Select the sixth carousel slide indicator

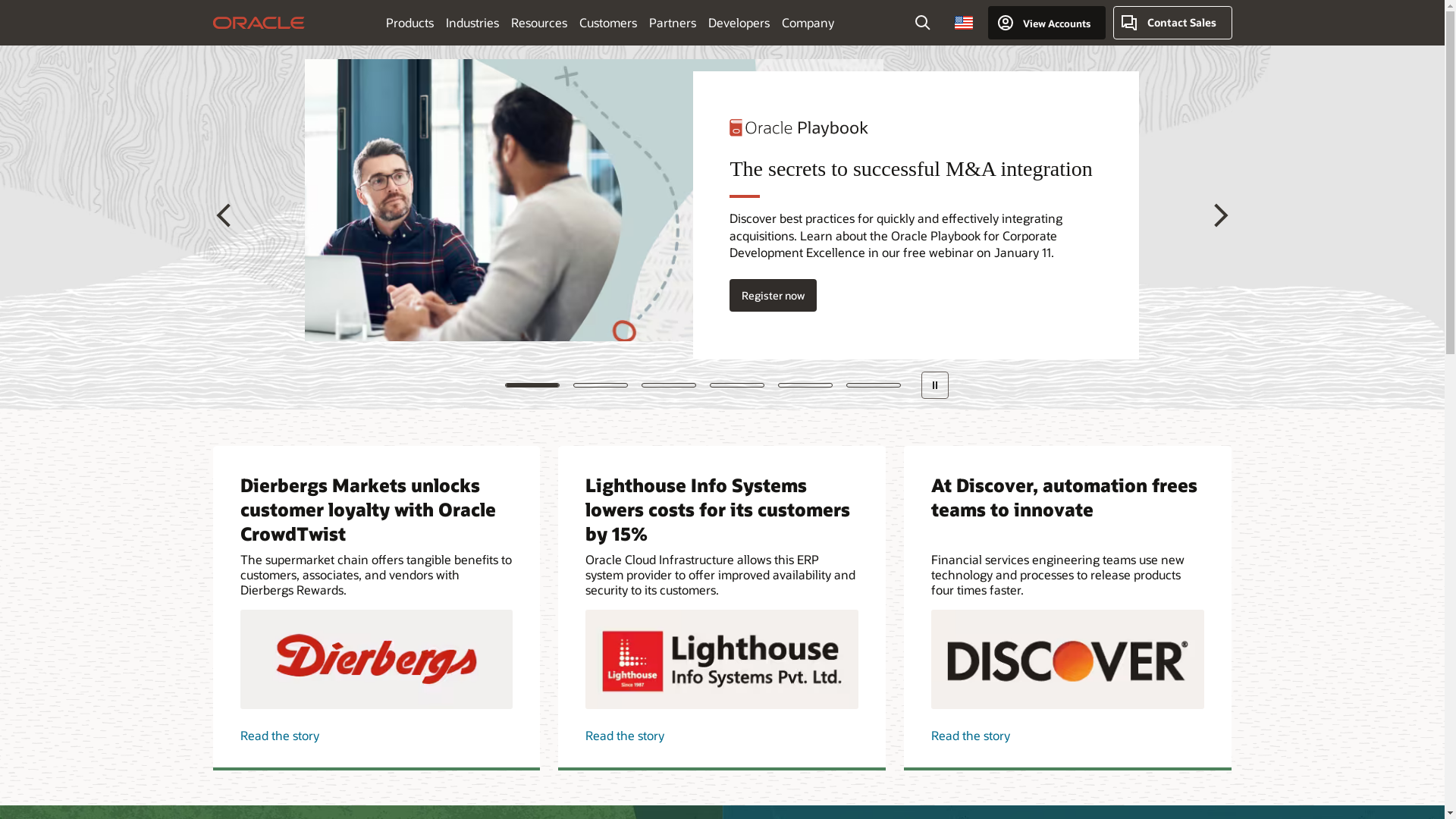pyautogui.click(x=873, y=385)
